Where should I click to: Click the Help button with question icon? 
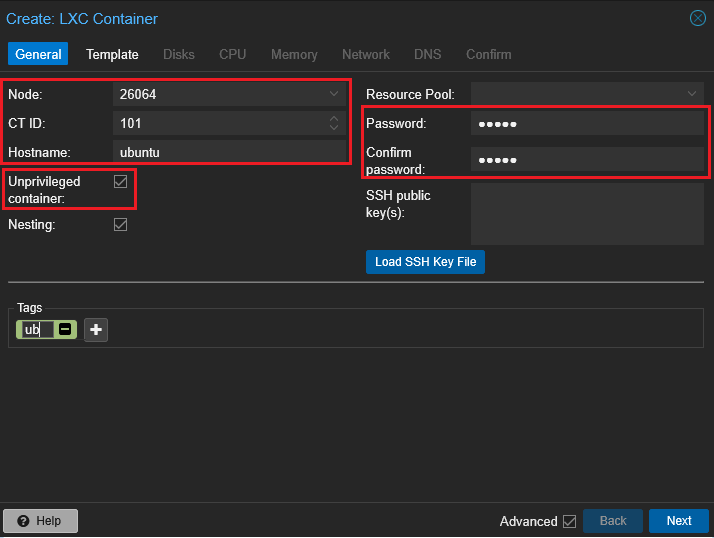click(40, 521)
